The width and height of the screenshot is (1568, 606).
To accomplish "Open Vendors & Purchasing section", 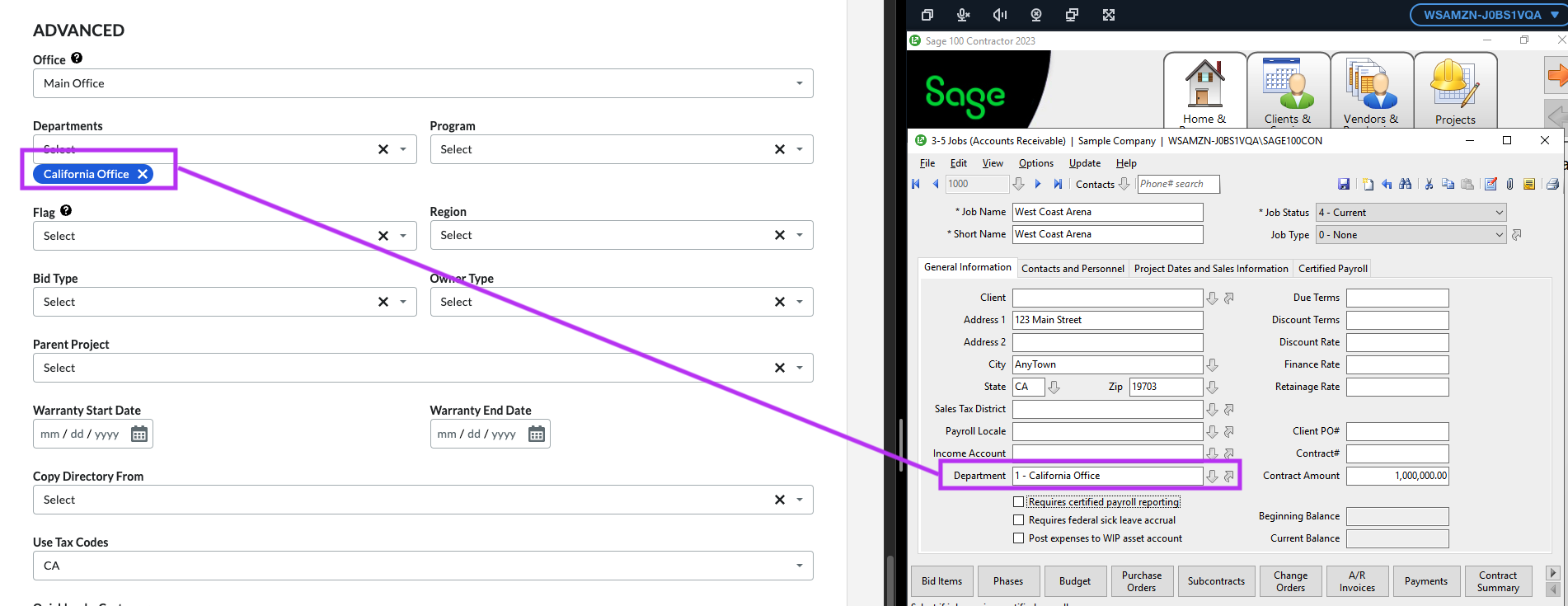I will click(x=1371, y=91).
